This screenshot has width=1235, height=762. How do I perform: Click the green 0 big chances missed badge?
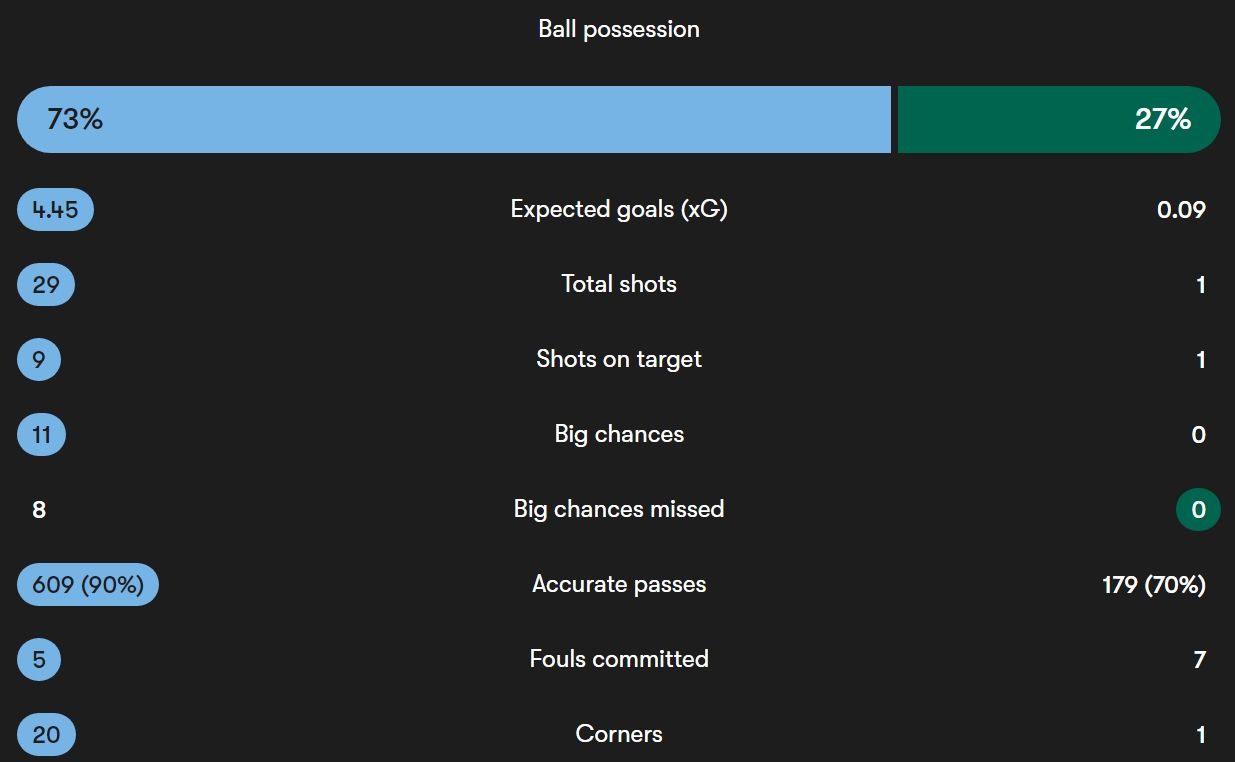click(x=1198, y=510)
